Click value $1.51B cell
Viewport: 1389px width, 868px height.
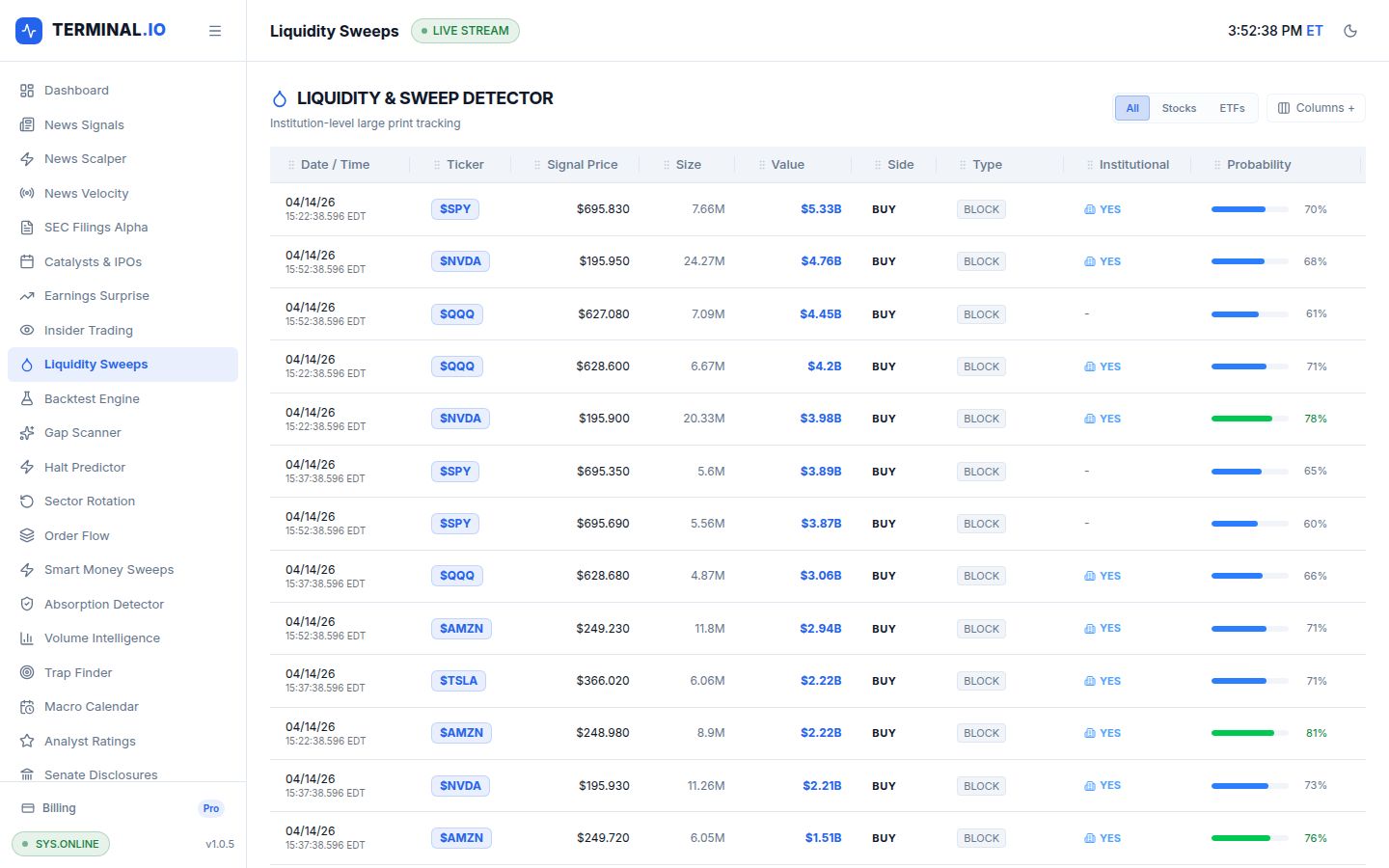tap(823, 838)
